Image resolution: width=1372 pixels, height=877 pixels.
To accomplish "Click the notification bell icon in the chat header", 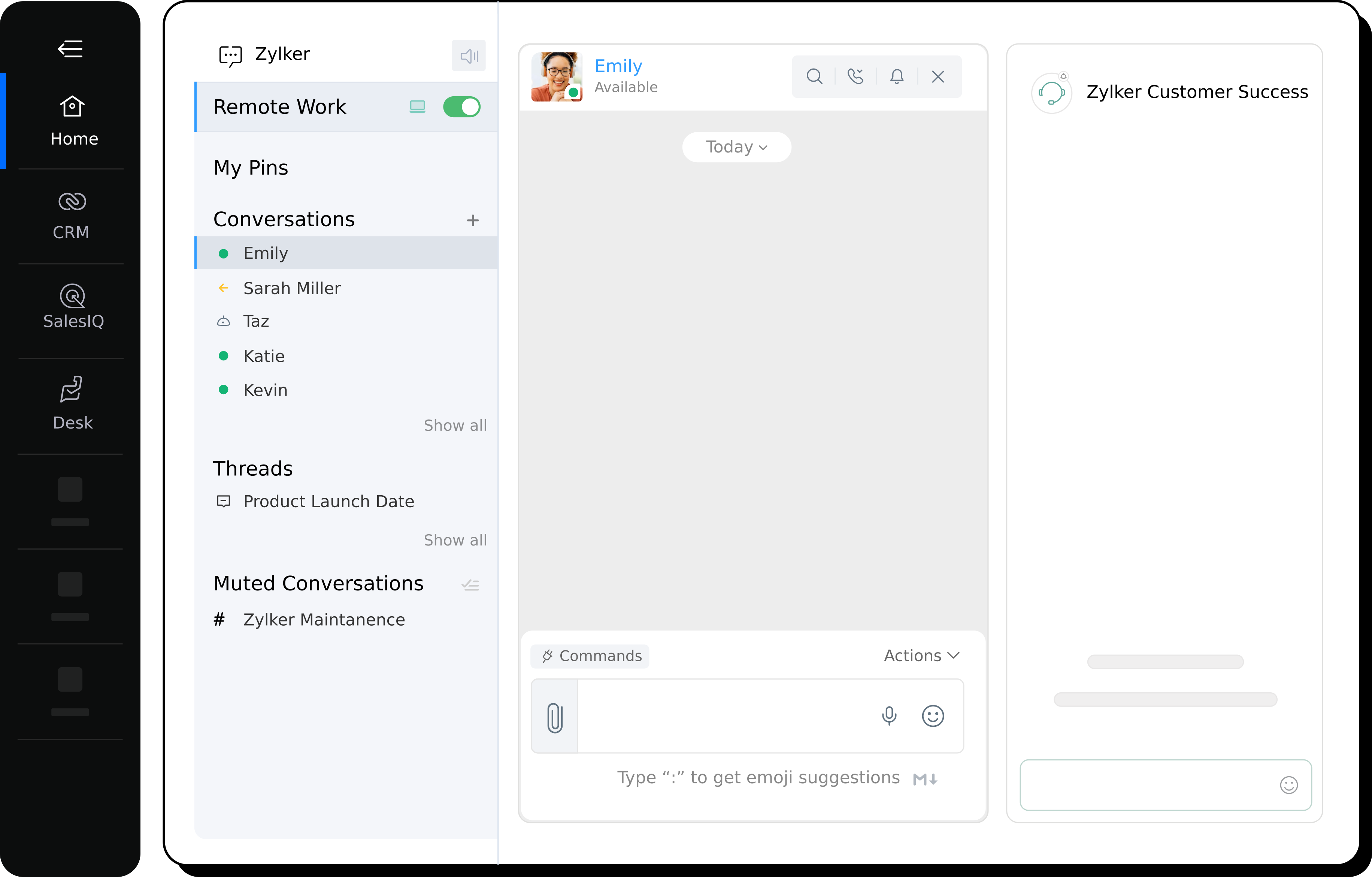I will click(897, 76).
